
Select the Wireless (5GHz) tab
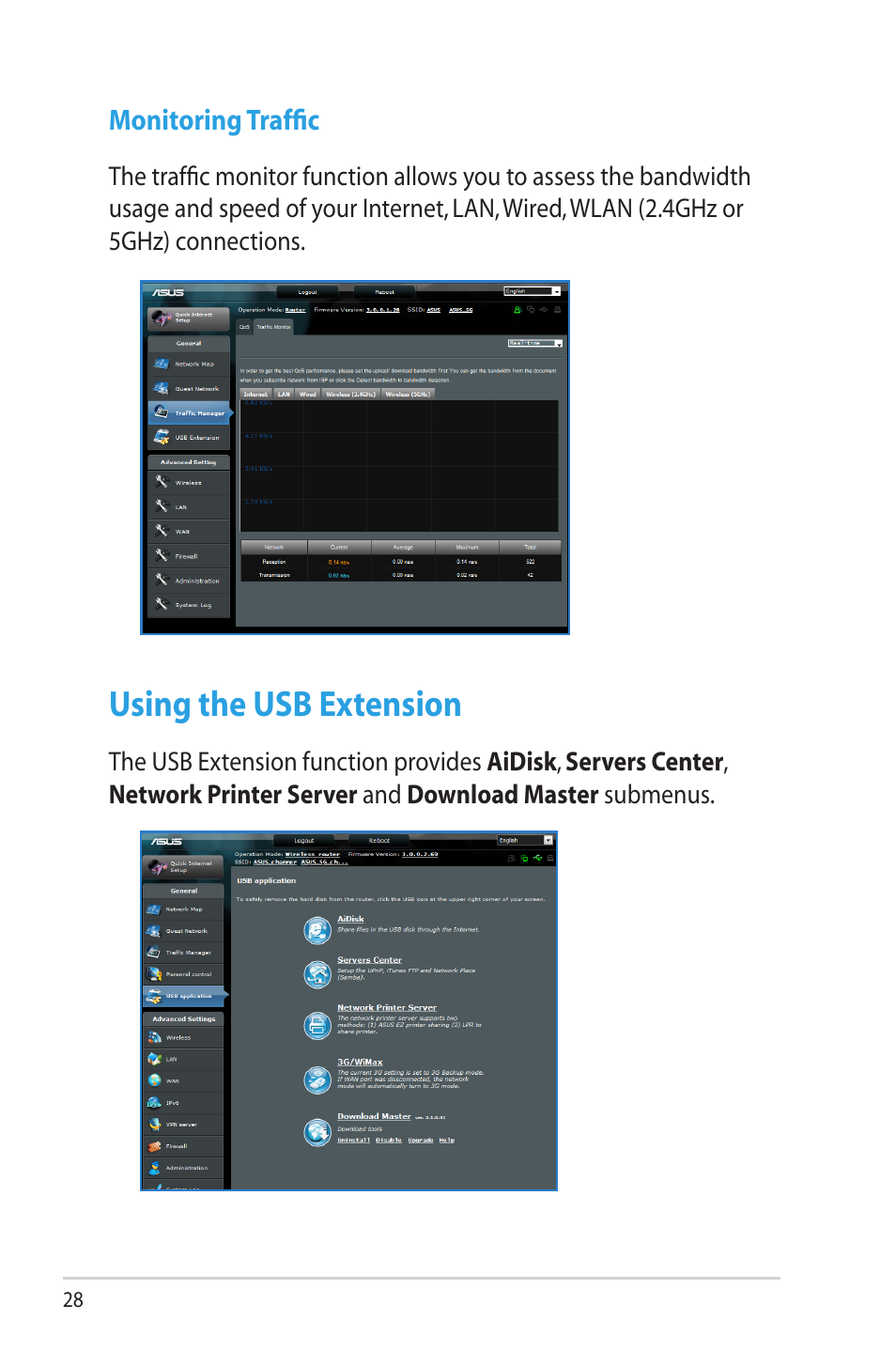(x=408, y=395)
